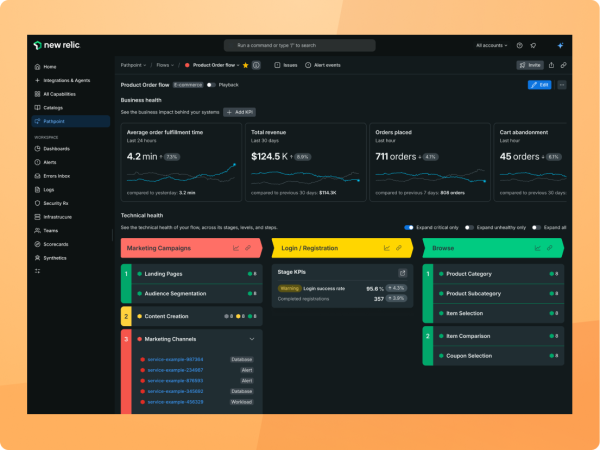Select Pathpoint in sidebar

pos(71,121)
